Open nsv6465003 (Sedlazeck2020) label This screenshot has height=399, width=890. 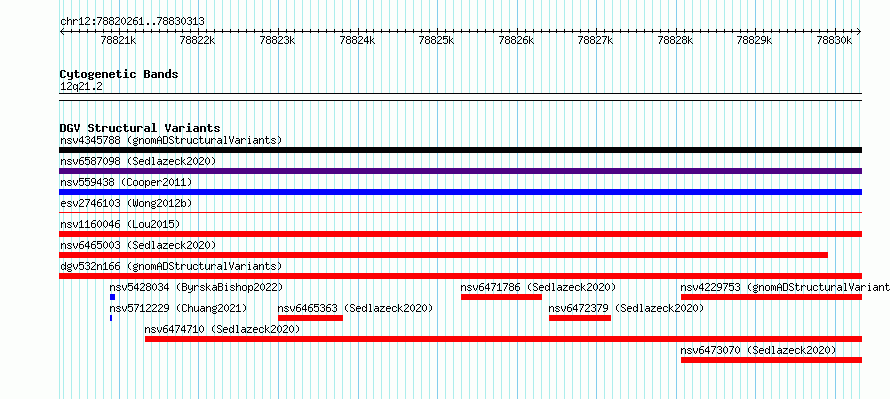click(x=138, y=245)
